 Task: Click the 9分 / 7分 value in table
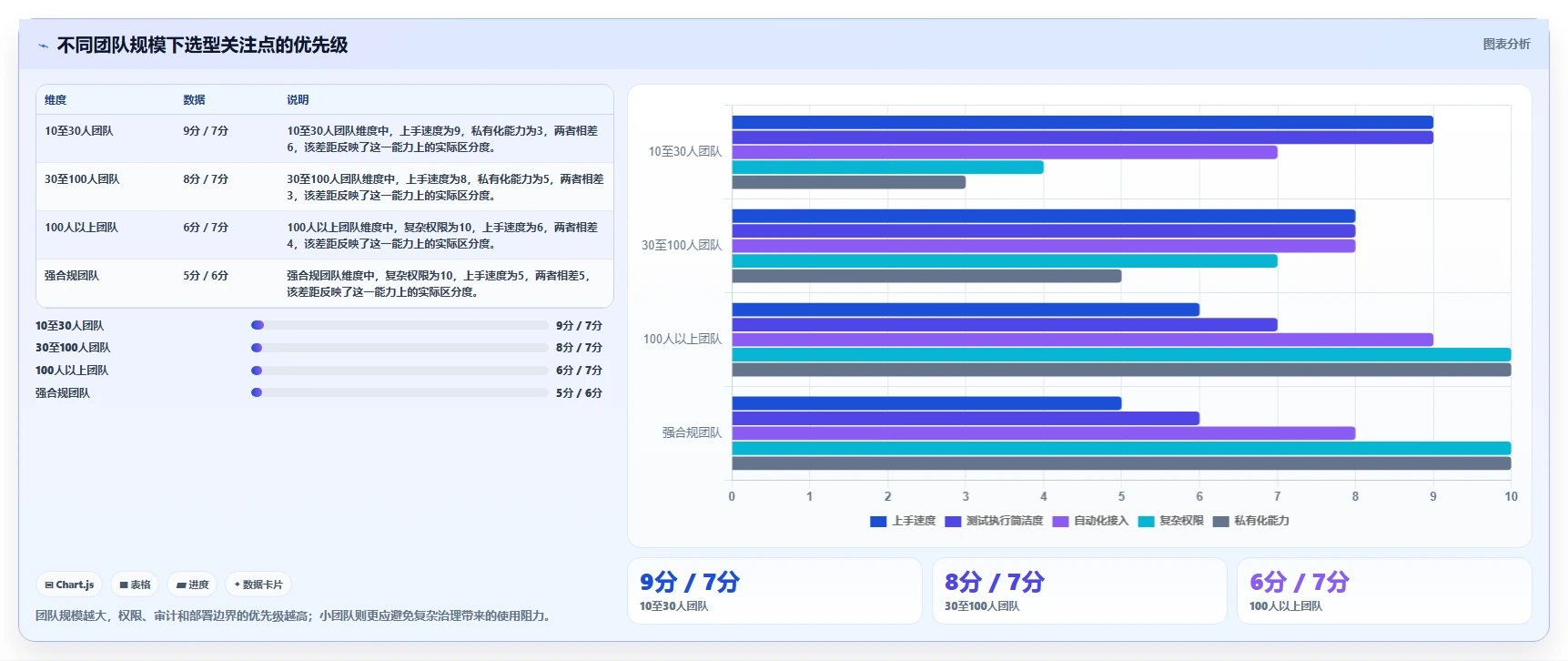[x=206, y=131]
